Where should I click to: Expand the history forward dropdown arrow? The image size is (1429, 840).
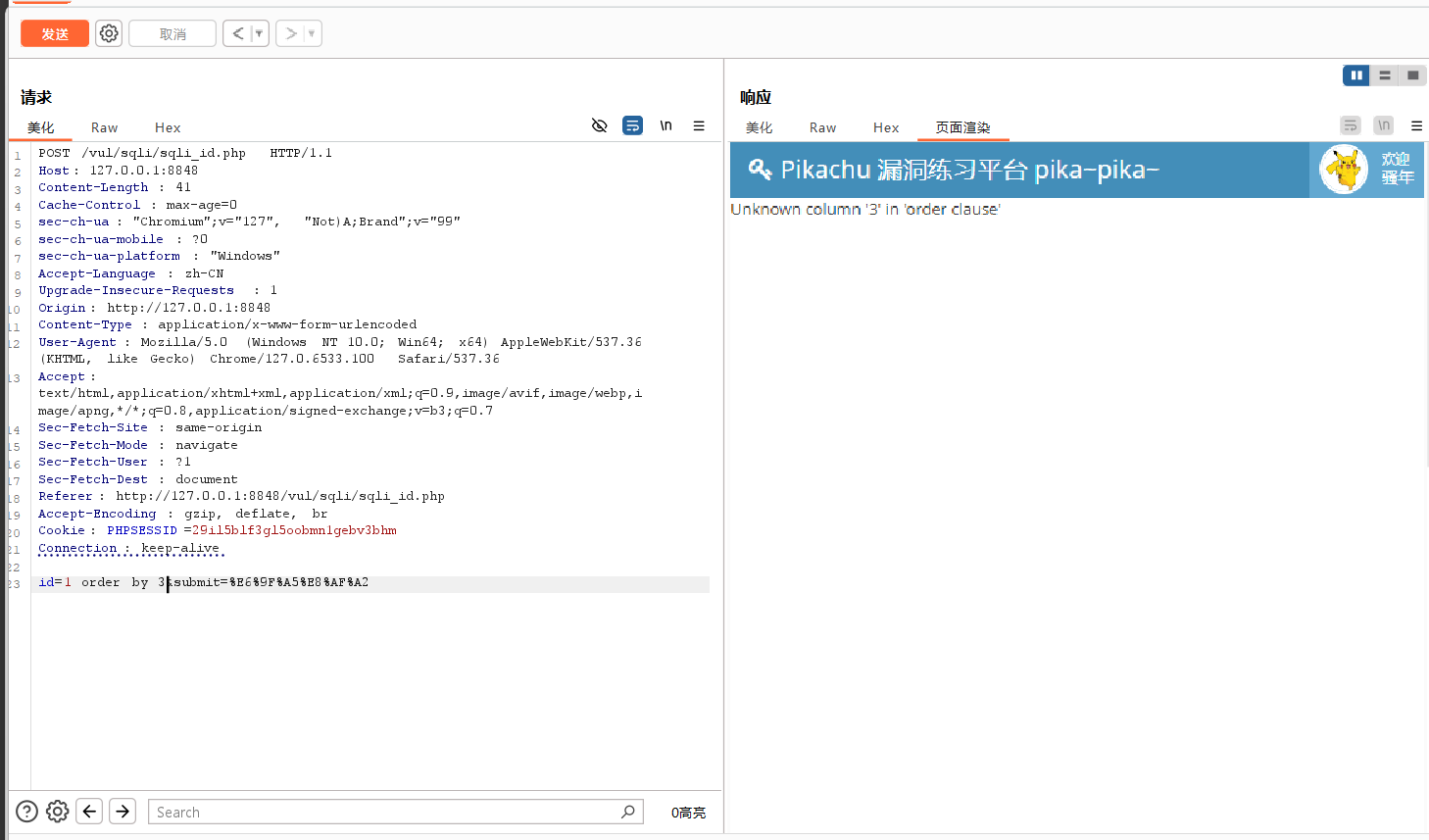click(x=312, y=33)
